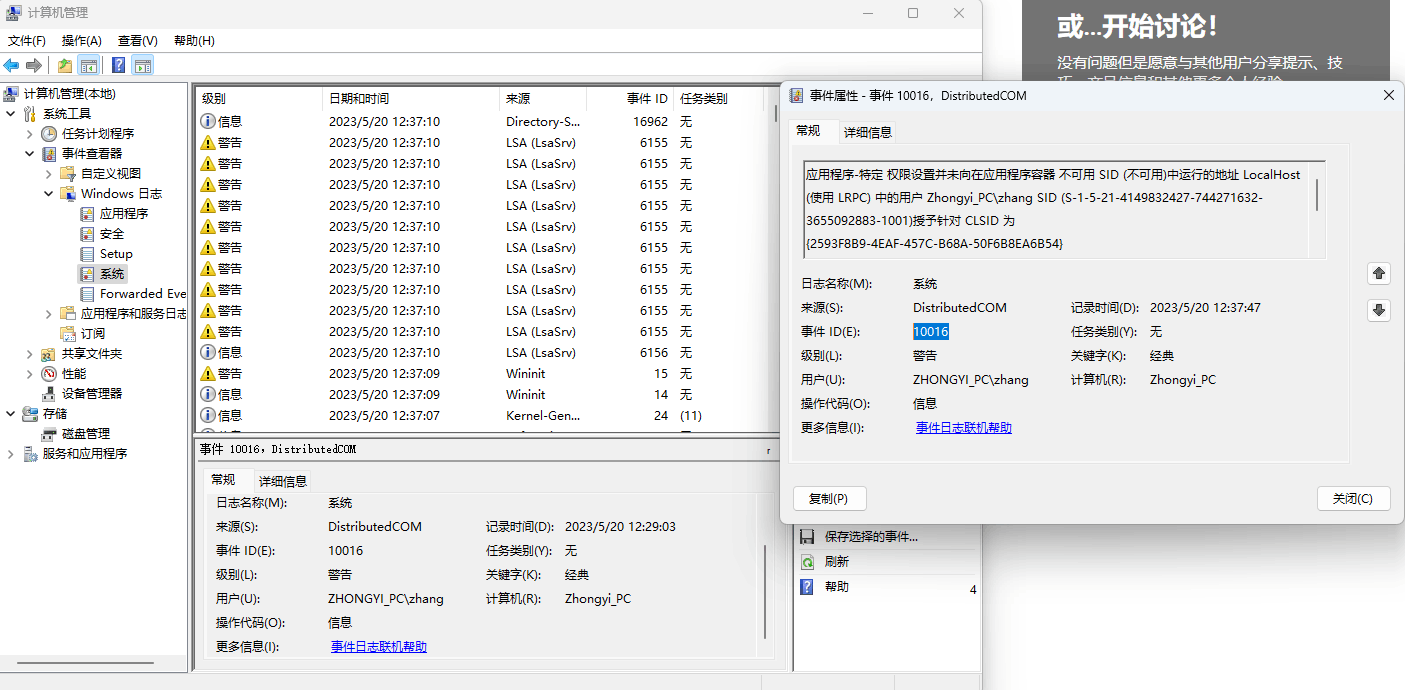
Task: Click the Forward arrow toolbar icon
Action: pyautogui.click(x=34, y=66)
